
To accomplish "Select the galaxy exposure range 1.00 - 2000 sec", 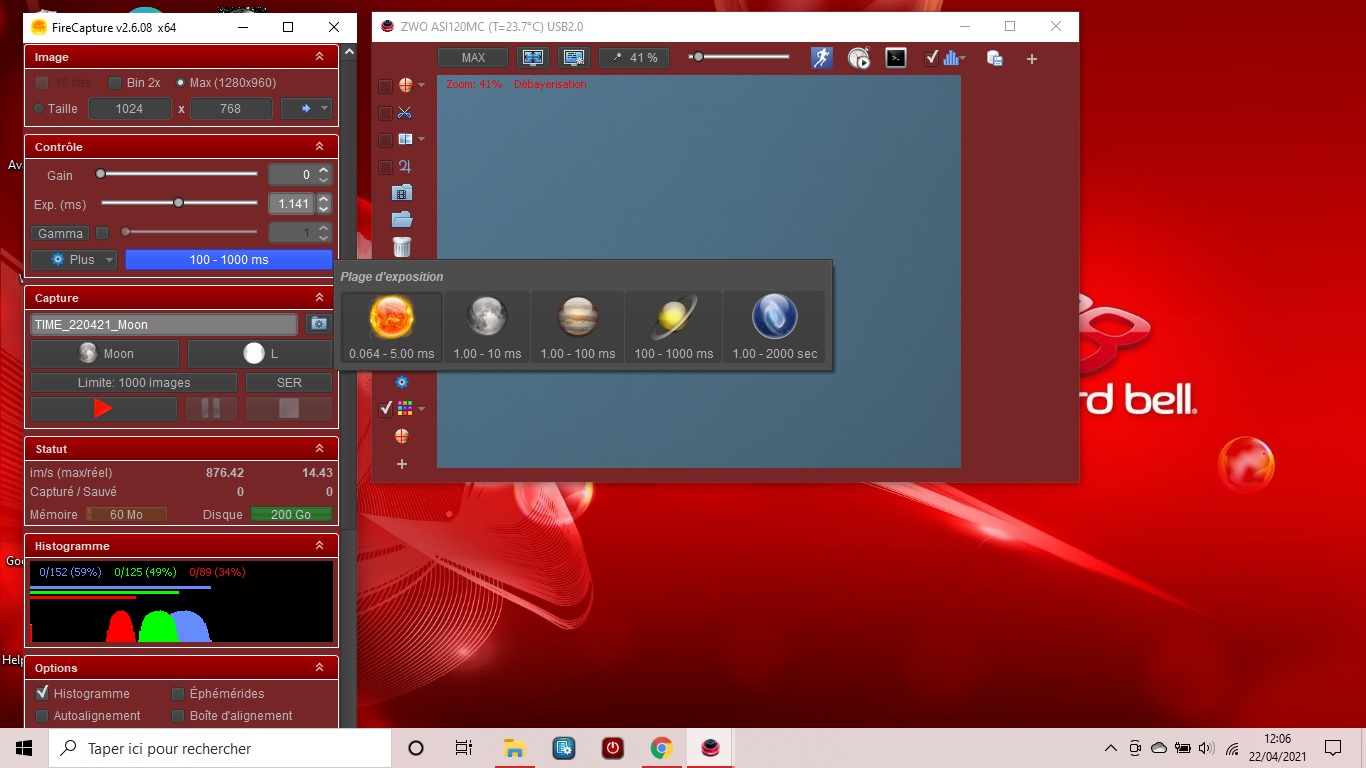I will click(x=775, y=330).
